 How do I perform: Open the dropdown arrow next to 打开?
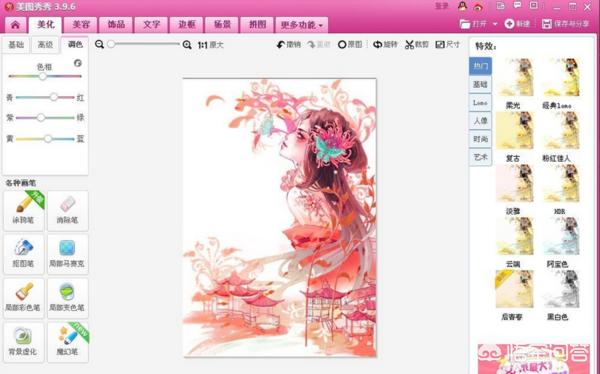[495, 24]
